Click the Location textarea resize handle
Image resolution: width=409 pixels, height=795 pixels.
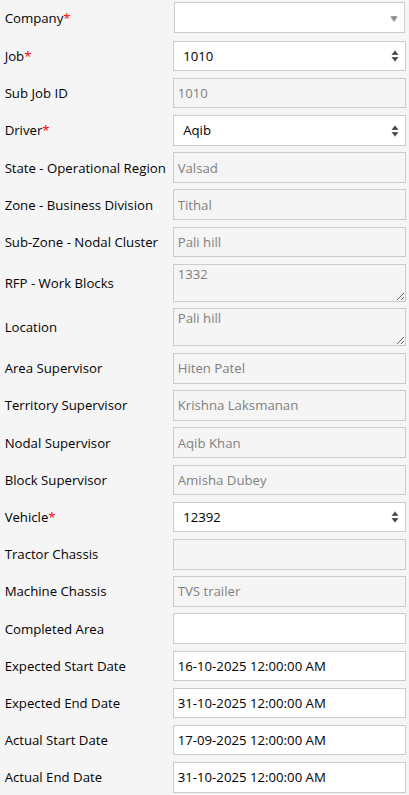tap(401, 341)
